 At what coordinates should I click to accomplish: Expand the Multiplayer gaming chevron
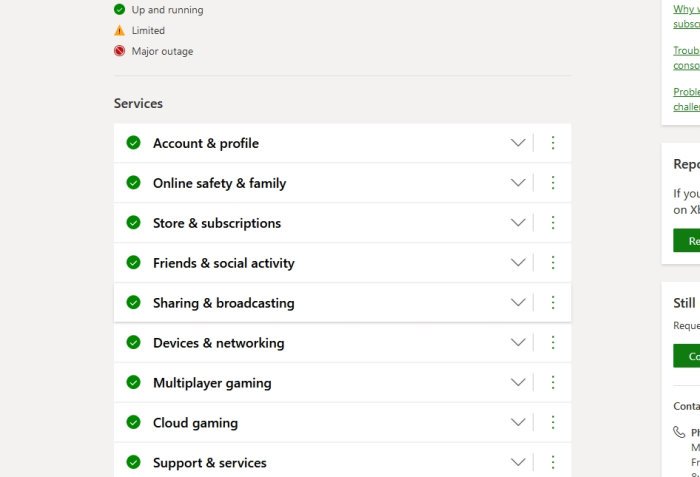[518, 383]
